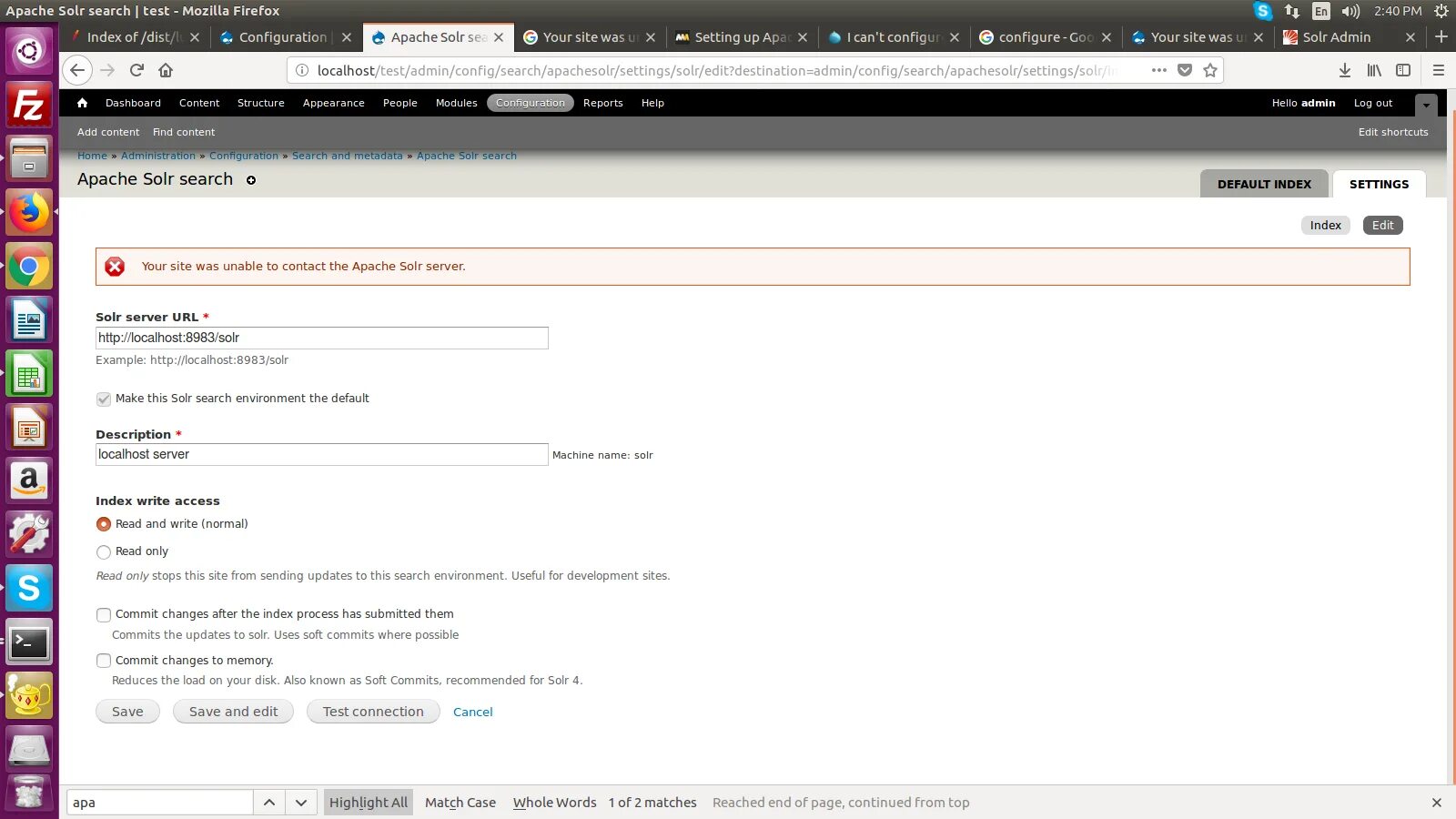This screenshot has height=819, width=1456.
Task: Open the Reports admin menu
Action: click(x=603, y=103)
